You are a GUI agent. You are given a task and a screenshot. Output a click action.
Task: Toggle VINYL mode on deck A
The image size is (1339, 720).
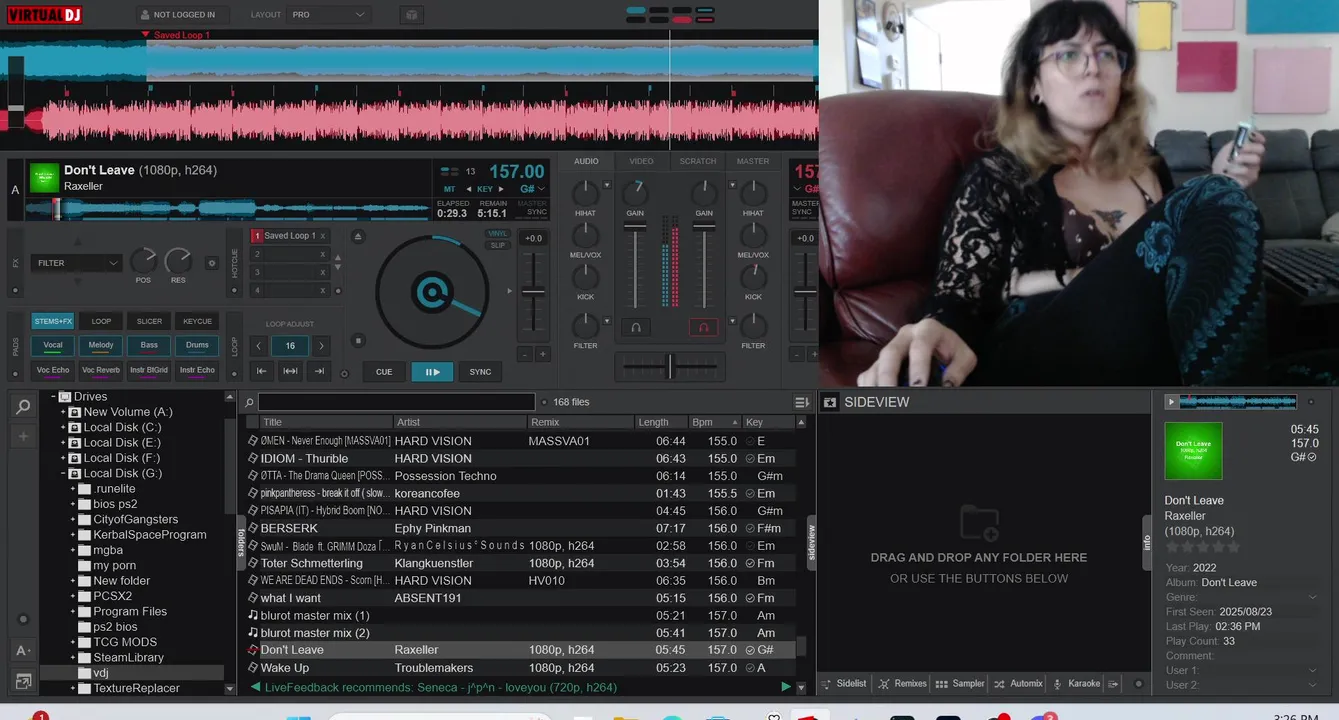pyautogui.click(x=498, y=234)
